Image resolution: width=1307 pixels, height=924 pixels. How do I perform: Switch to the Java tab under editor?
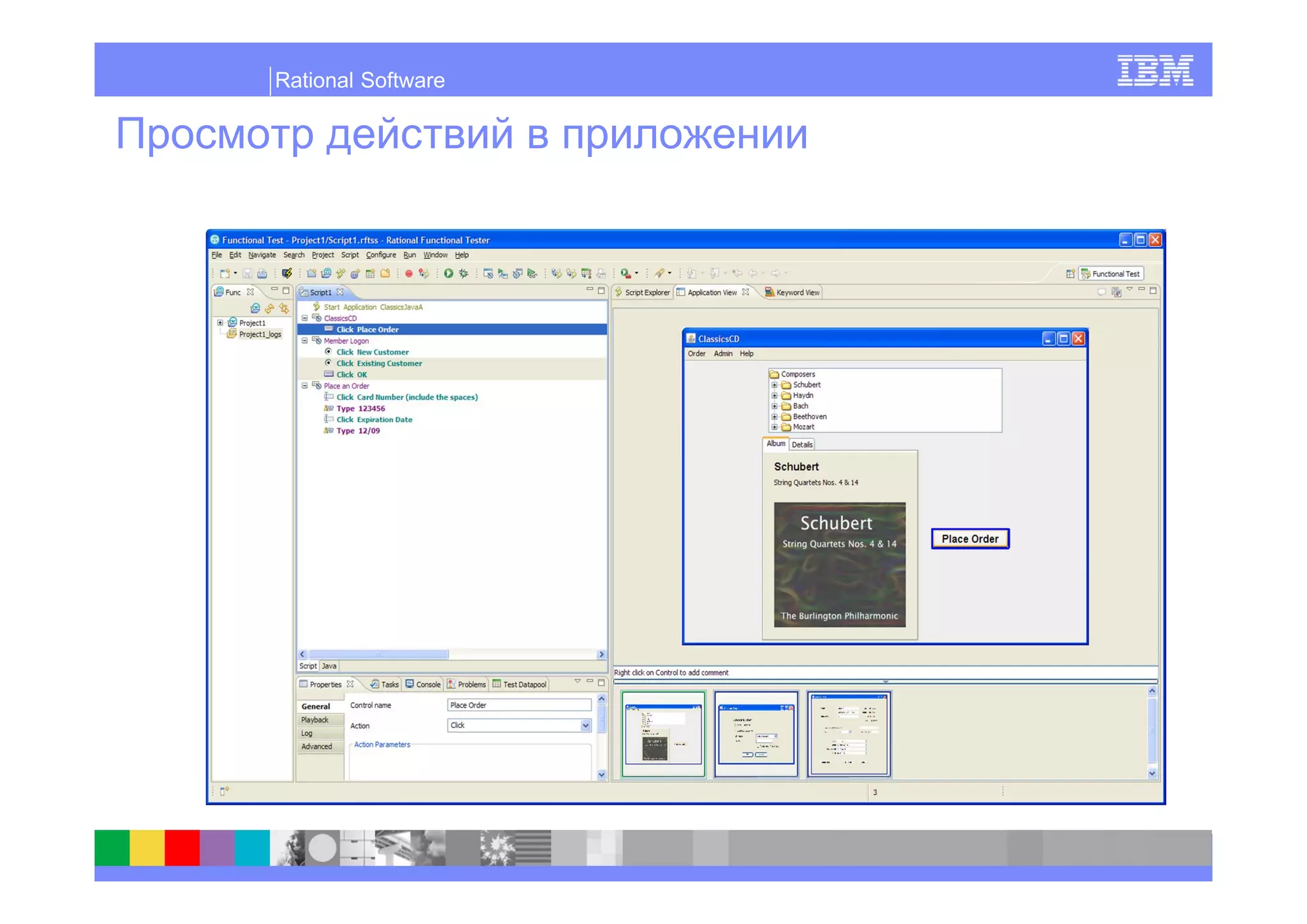point(329,666)
